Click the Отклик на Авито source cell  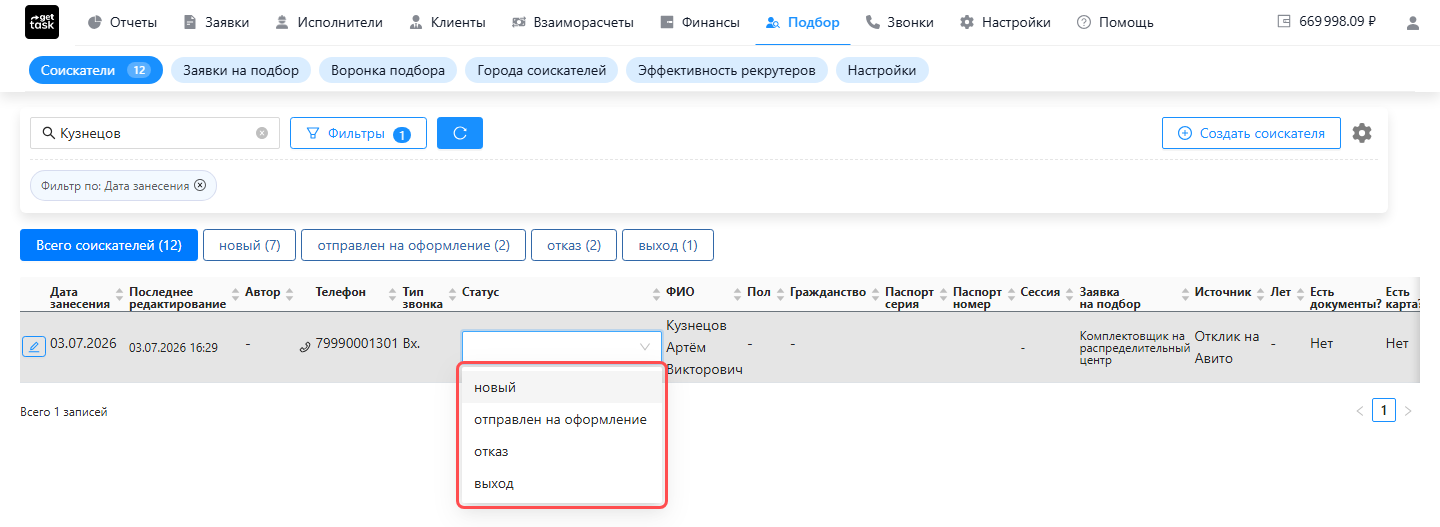(x=1227, y=347)
